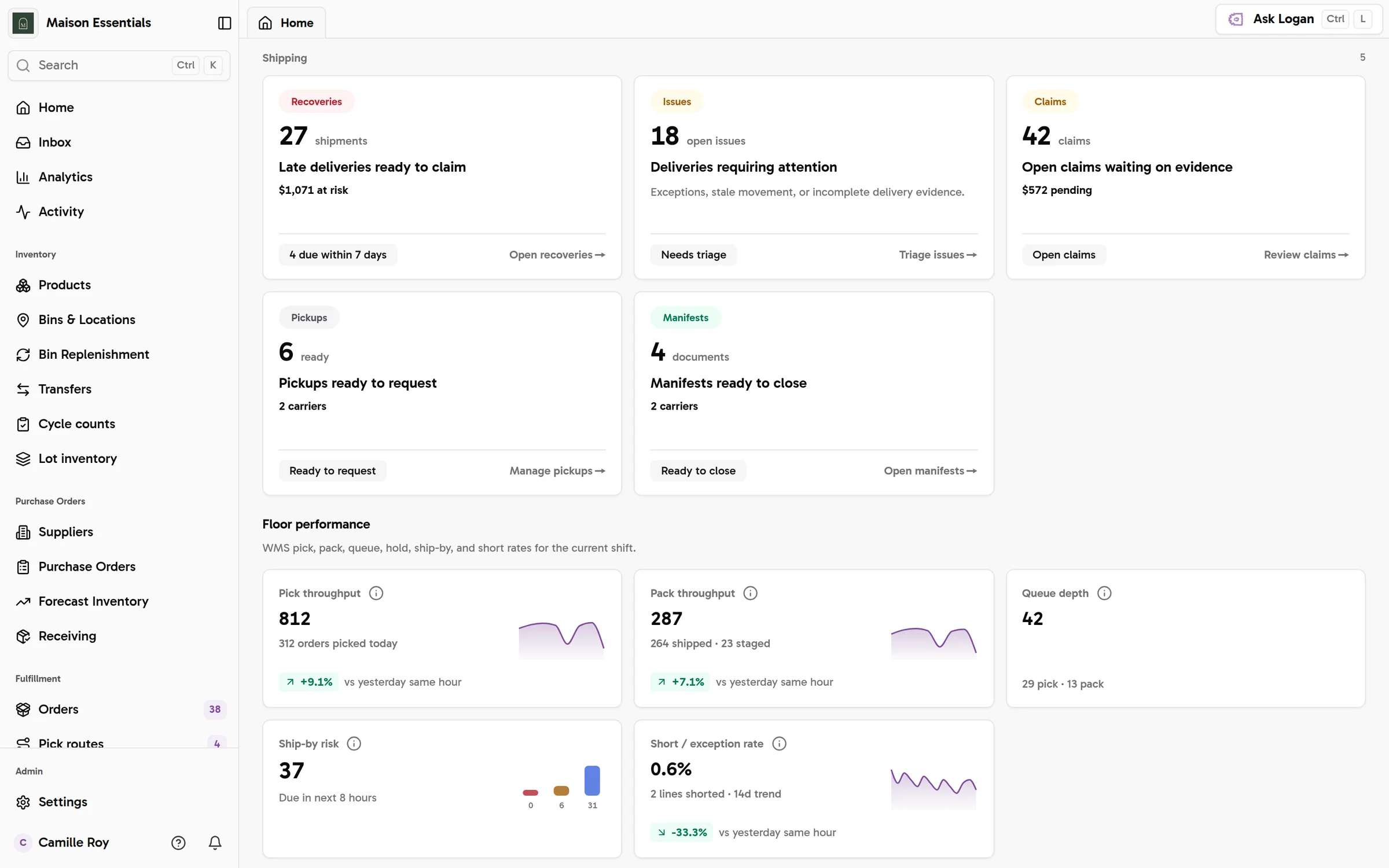Follow the Triage issues link
The height and width of the screenshot is (868, 1389).
pos(938,255)
